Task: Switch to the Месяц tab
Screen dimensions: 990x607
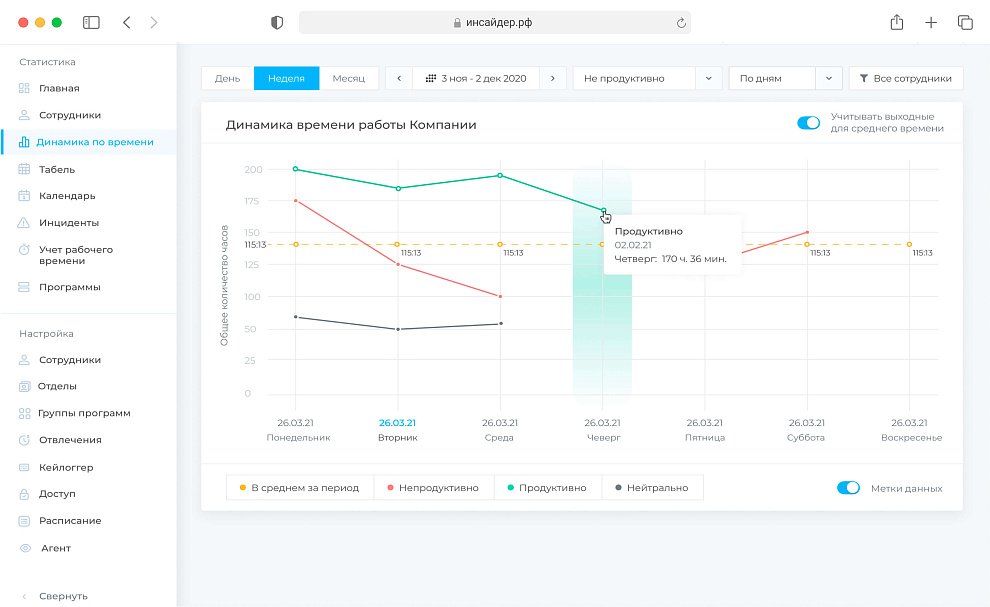Action: click(349, 78)
